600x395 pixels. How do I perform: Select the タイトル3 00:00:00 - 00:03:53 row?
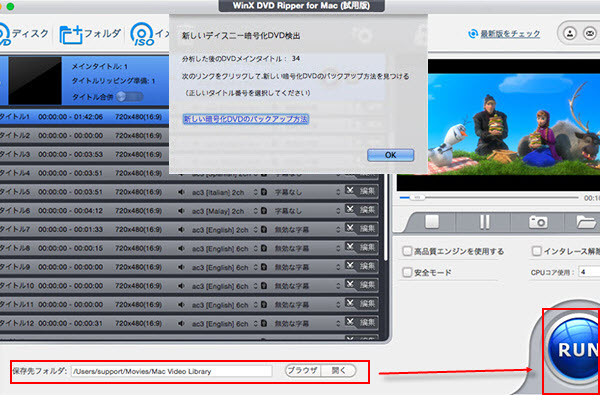point(85,154)
